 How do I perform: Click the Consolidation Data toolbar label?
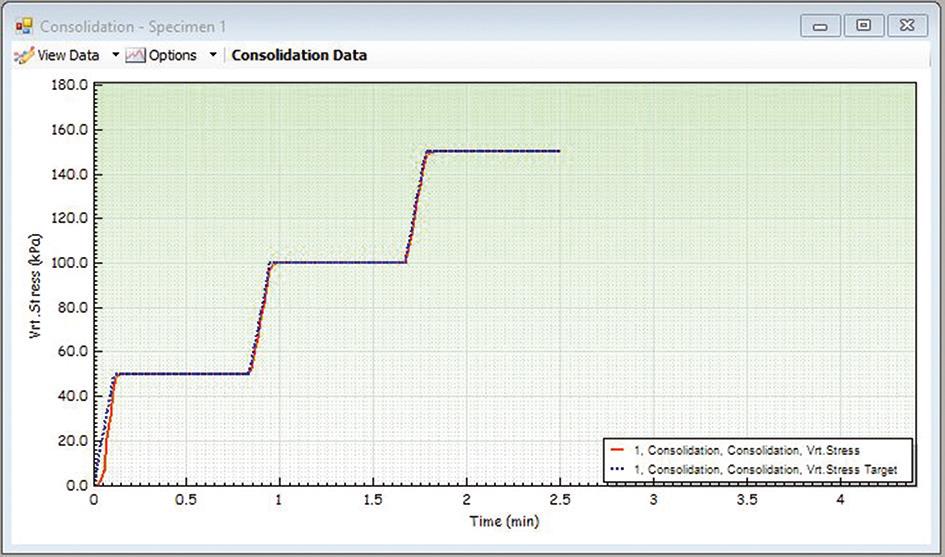(x=299, y=55)
